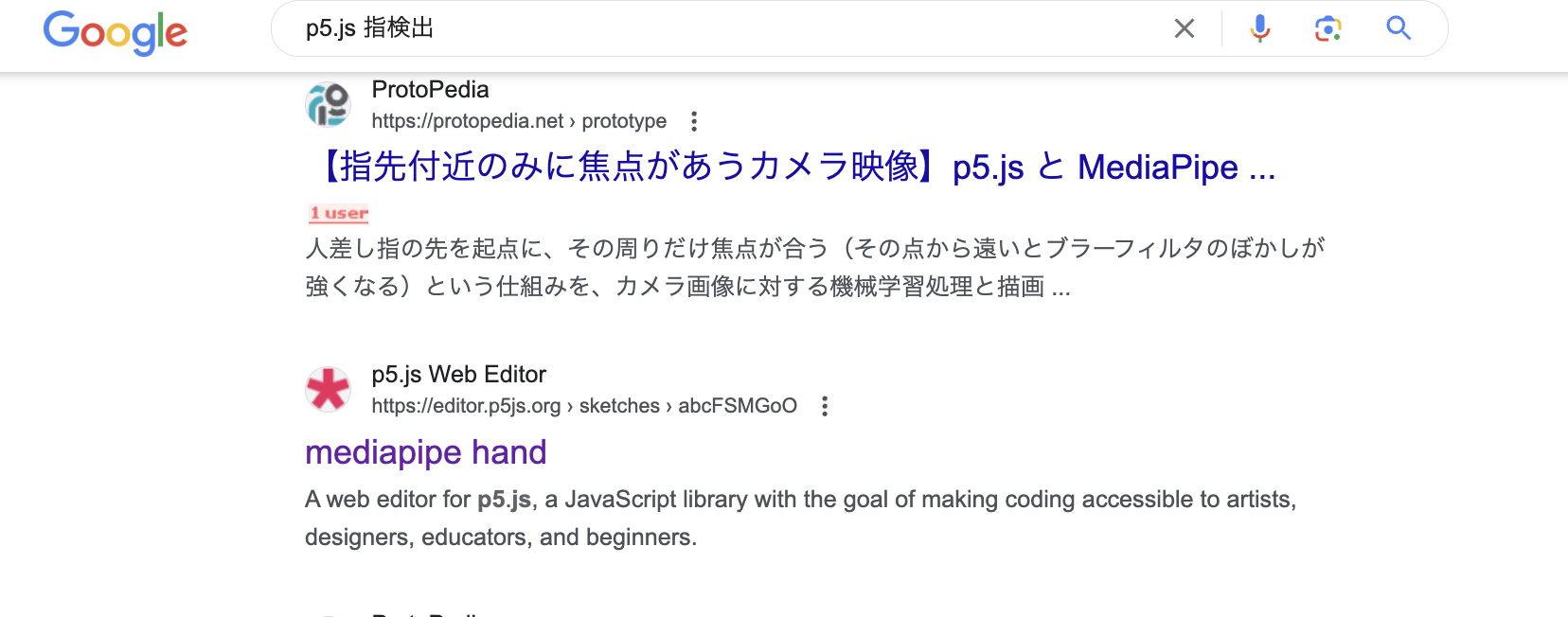1568x617 pixels.
Task: Clear the search query with X
Action: point(1184,28)
